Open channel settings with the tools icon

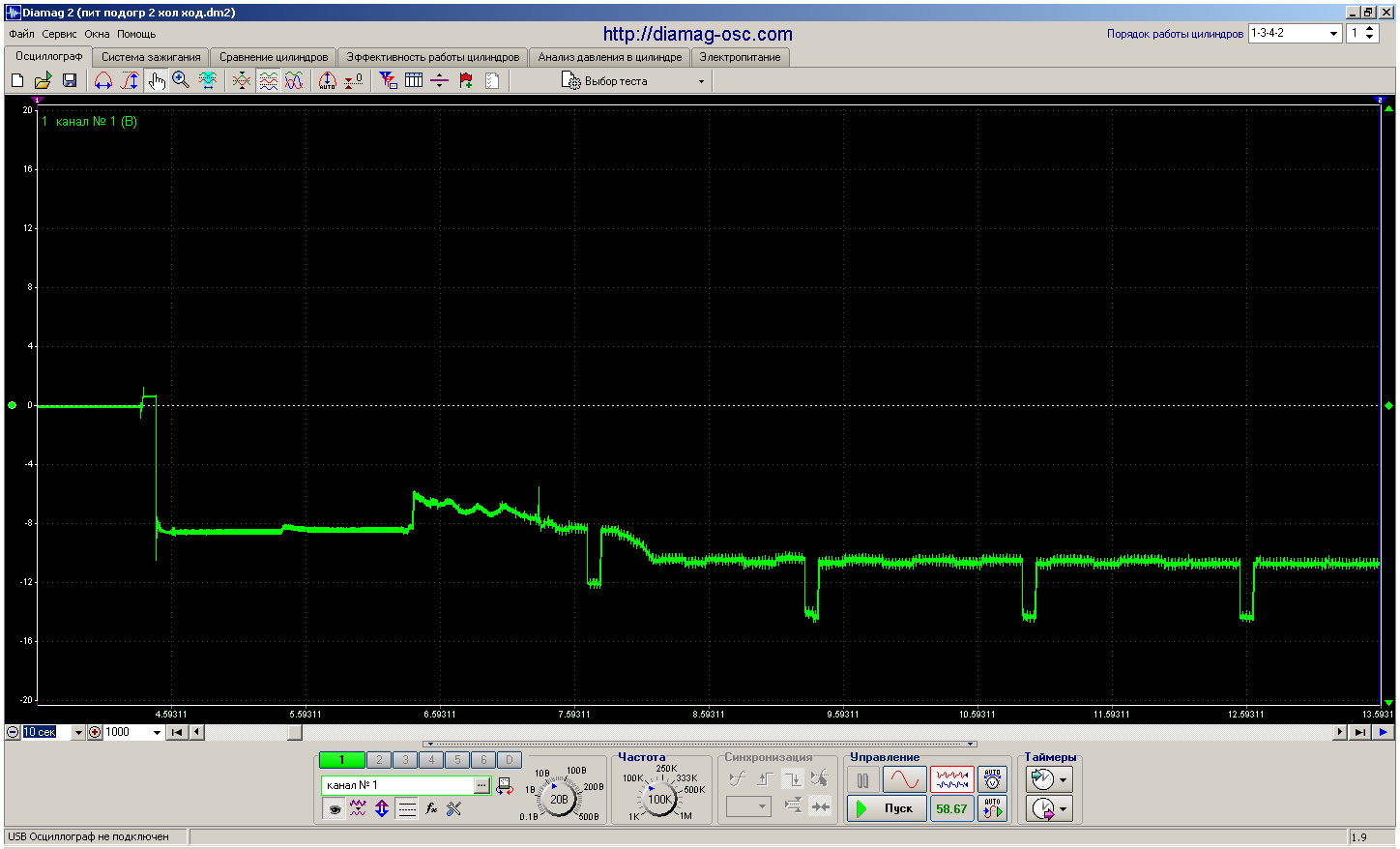point(454,809)
